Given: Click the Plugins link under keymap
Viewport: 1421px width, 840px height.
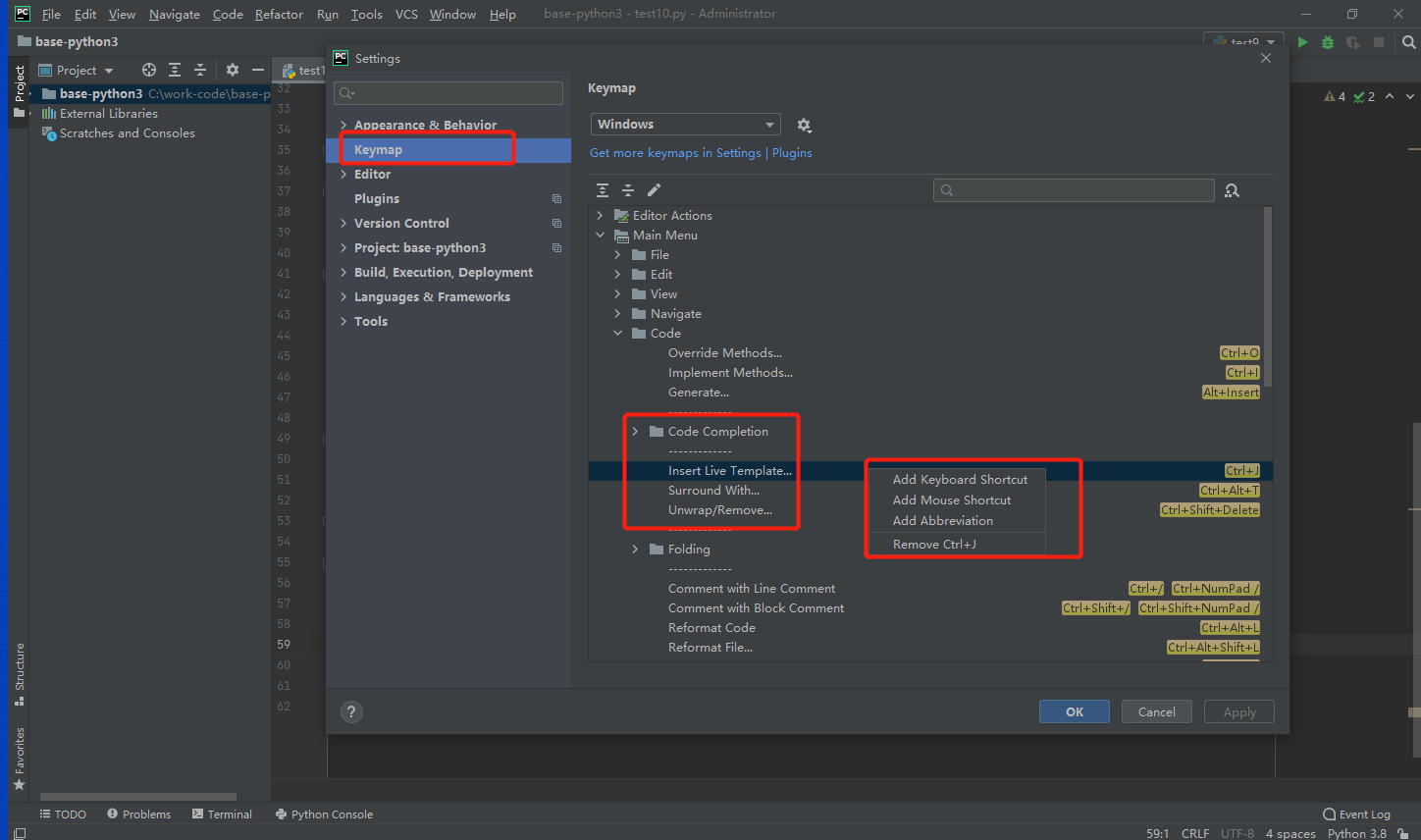Looking at the screenshot, I should point(792,153).
